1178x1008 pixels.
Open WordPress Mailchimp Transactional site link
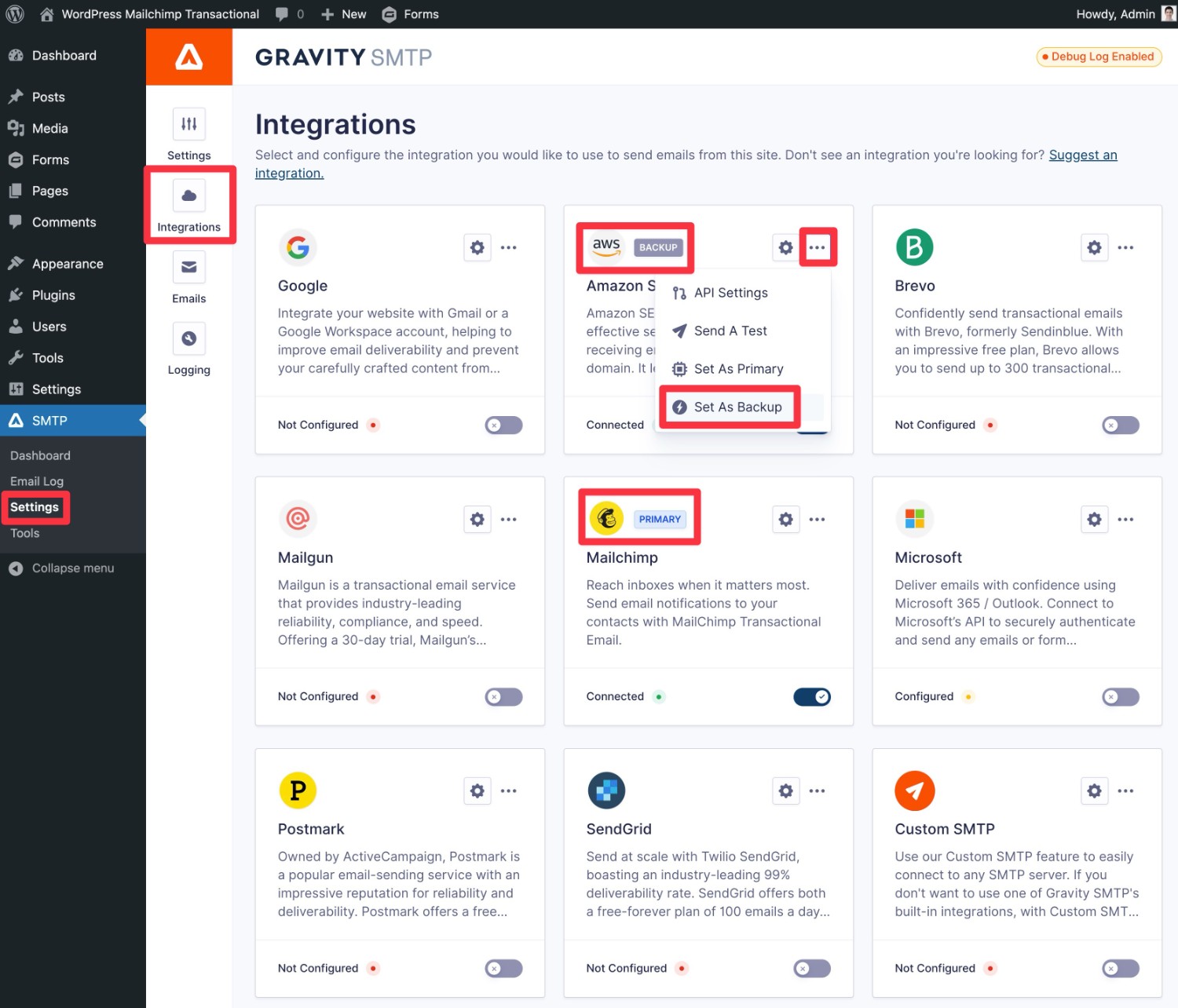(x=150, y=14)
